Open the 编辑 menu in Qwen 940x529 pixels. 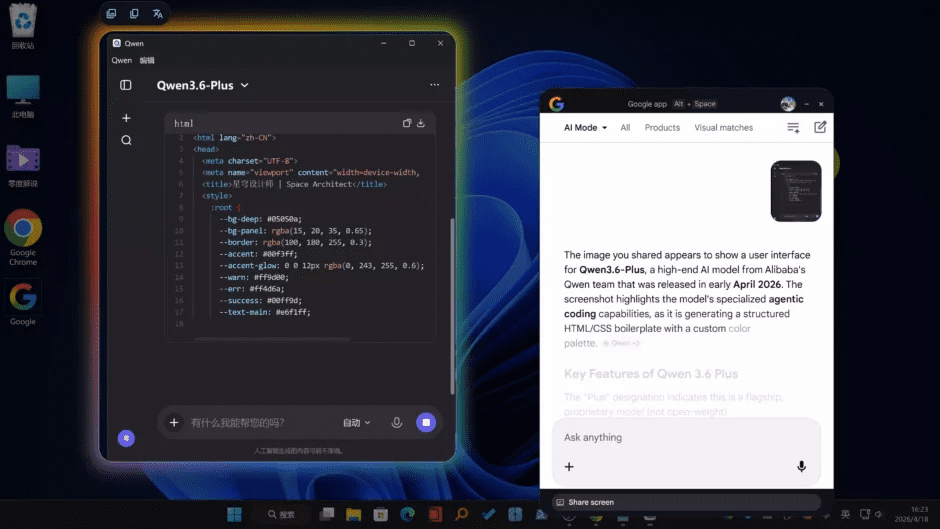click(x=147, y=60)
